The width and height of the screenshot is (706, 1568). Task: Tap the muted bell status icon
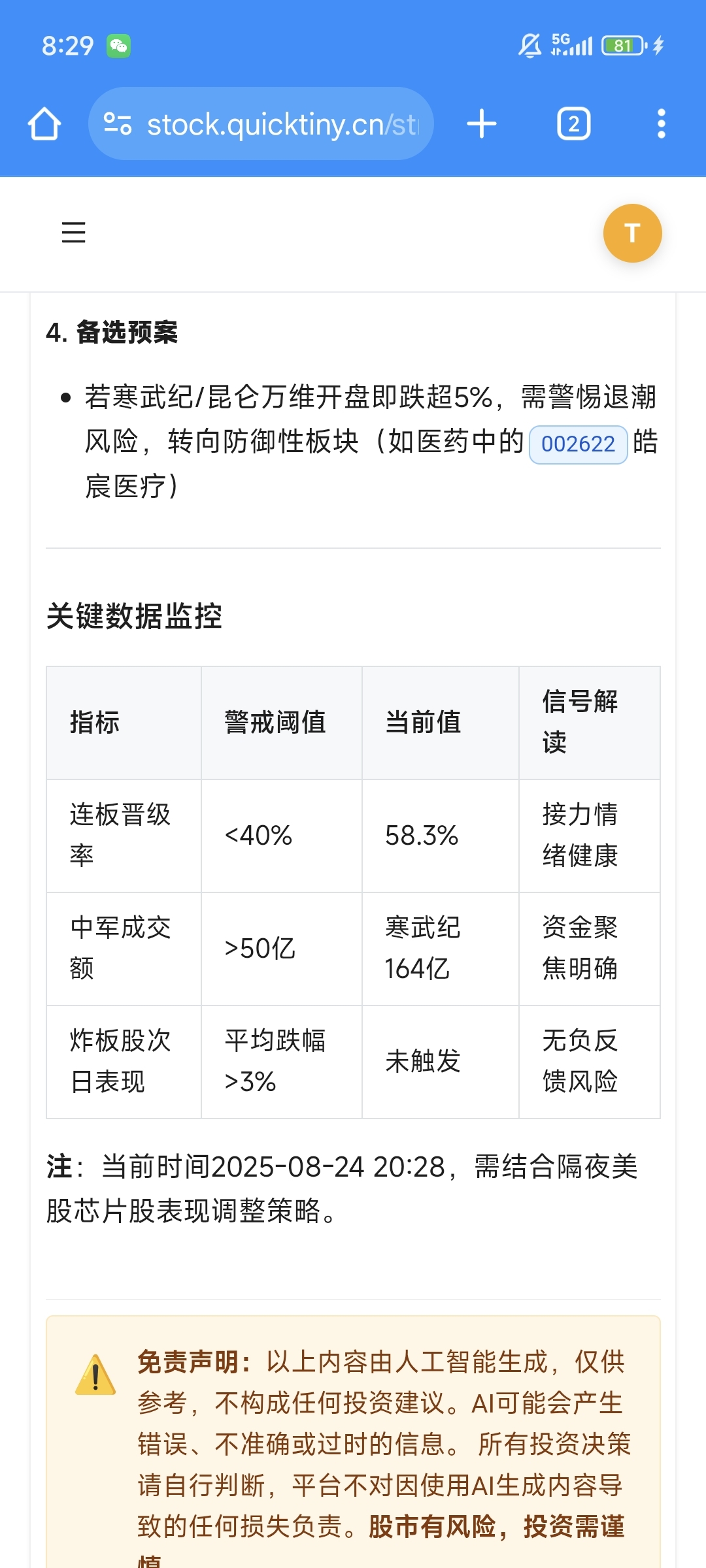529,46
